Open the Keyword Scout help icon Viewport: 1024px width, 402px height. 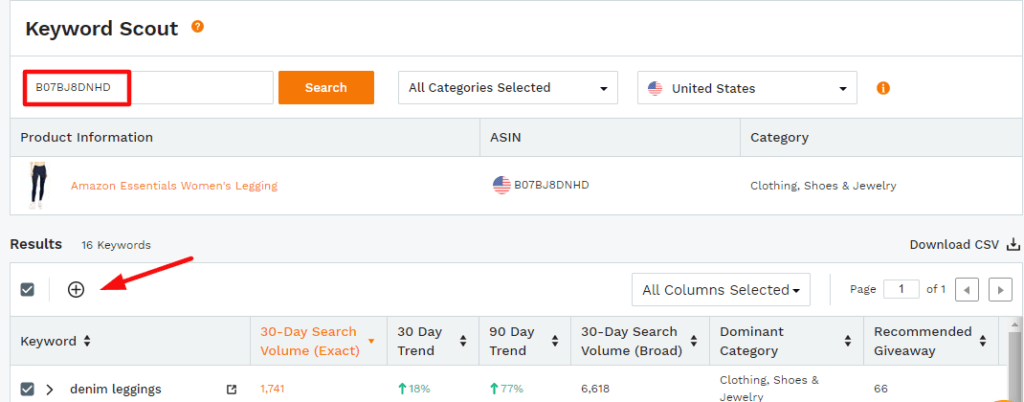(x=197, y=27)
